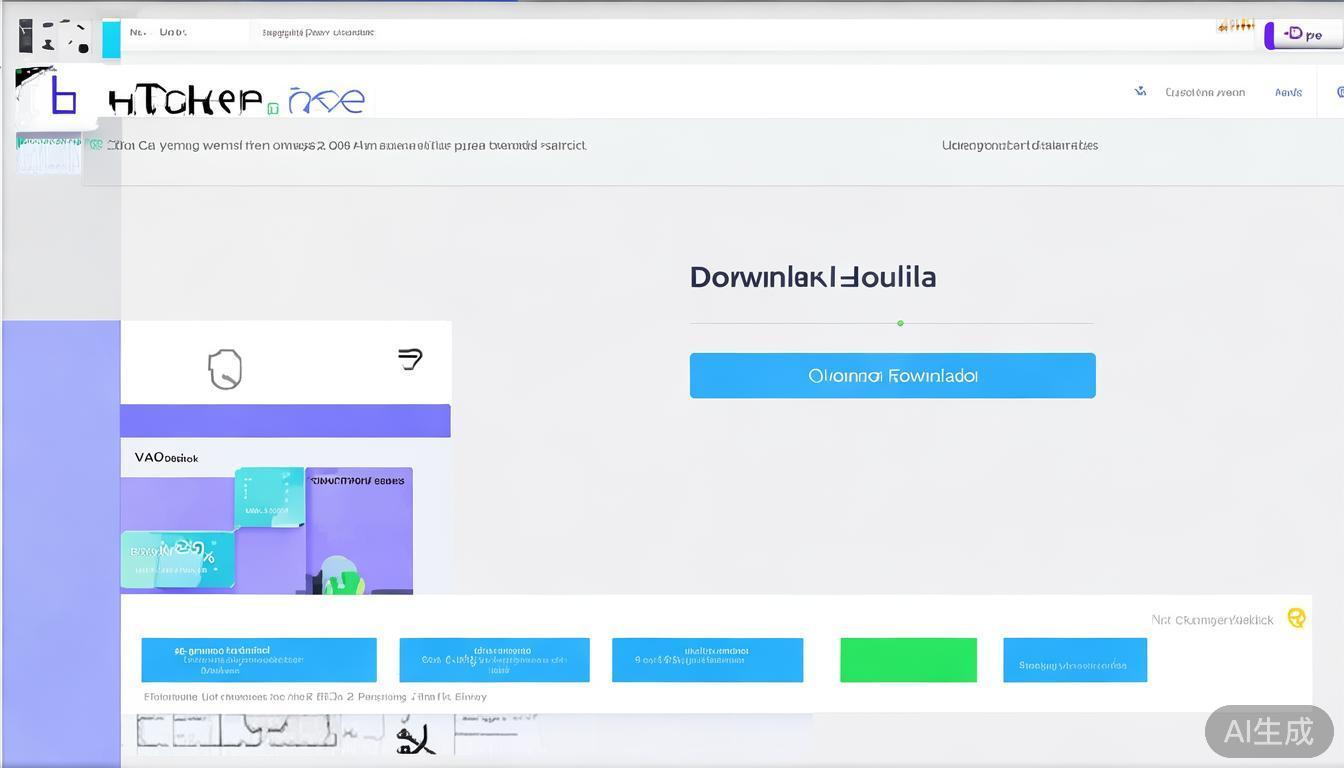Screen dimensions: 1344x768
Task: Open the hamburger menu icon in the preview card
Action: (410, 358)
